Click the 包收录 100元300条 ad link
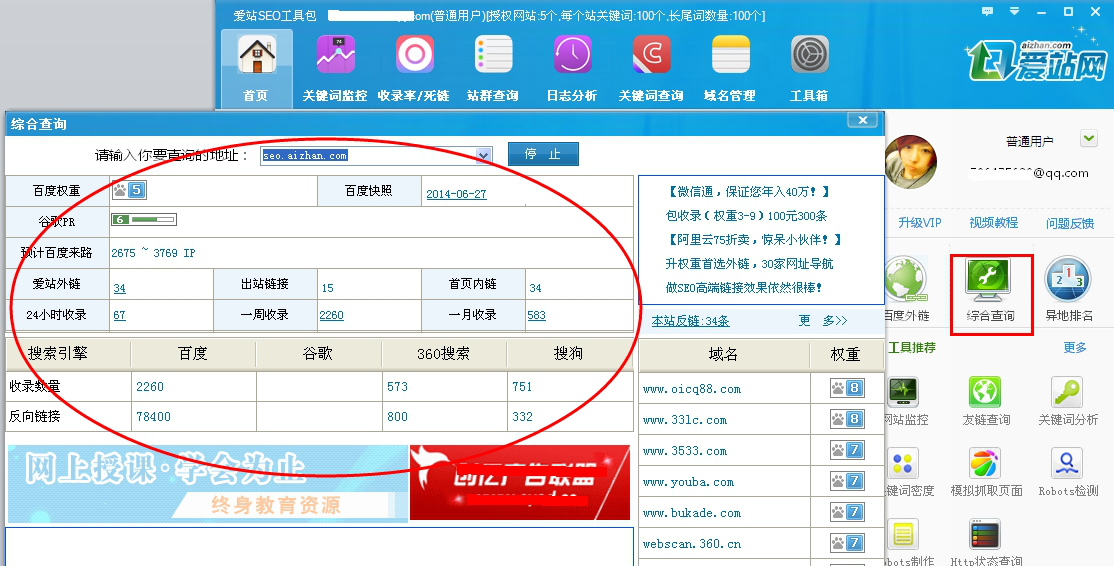Viewport: 1114px width, 588px height. (746, 216)
